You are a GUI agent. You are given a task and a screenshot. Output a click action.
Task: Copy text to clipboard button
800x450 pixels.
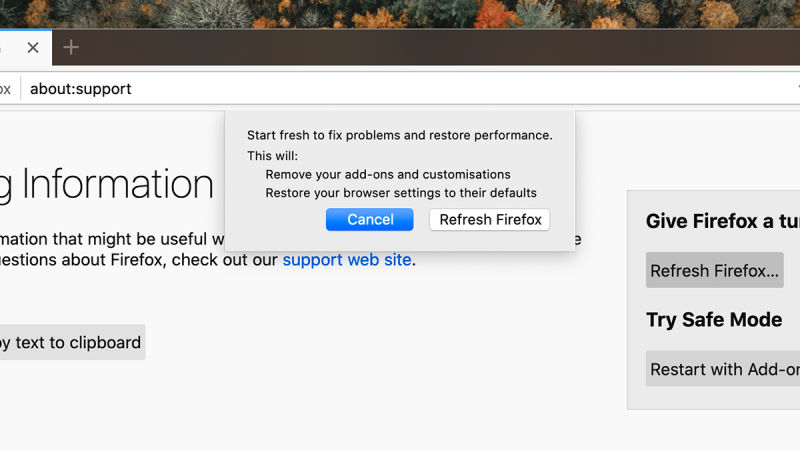coord(72,342)
